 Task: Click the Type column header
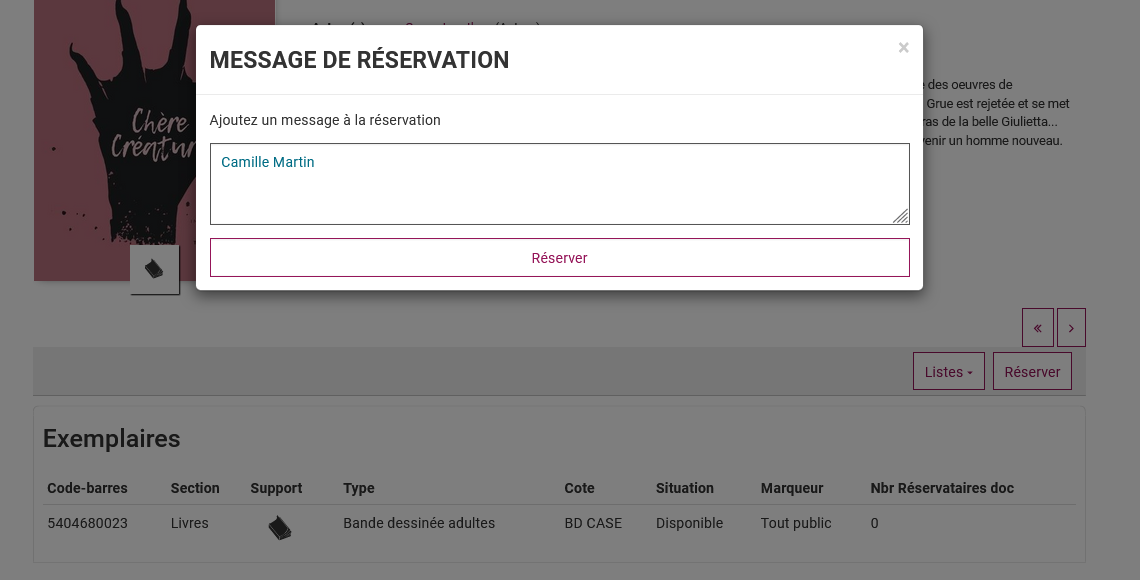click(359, 488)
